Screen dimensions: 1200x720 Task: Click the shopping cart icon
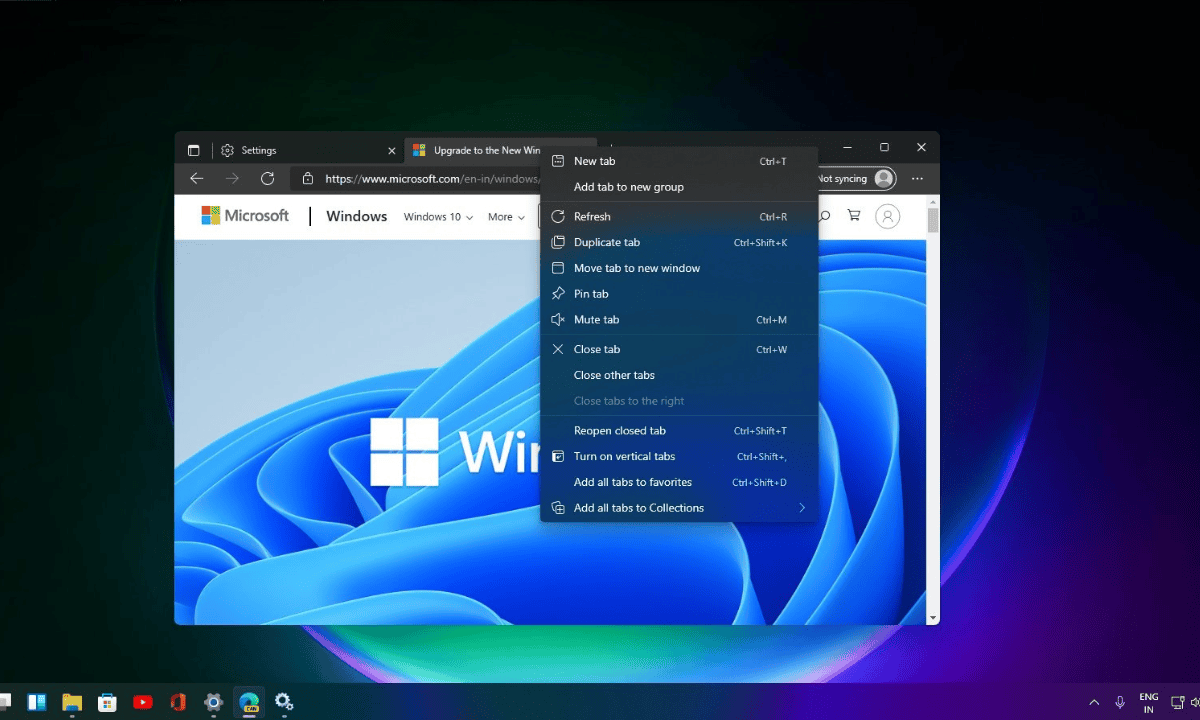pos(855,216)
